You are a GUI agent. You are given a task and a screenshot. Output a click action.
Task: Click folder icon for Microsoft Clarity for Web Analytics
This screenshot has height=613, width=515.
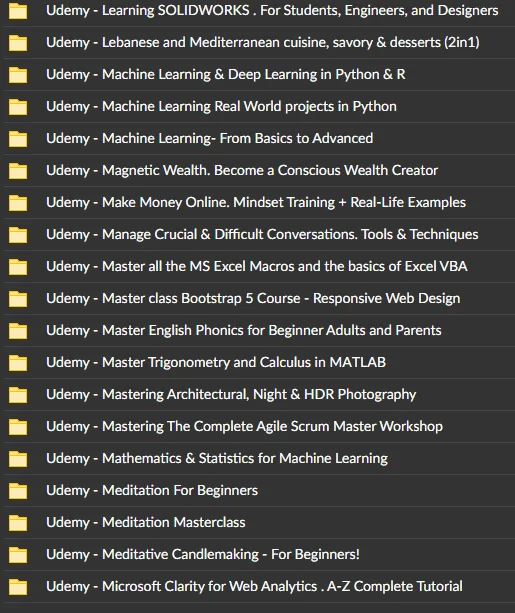click(x=18, y=588)
